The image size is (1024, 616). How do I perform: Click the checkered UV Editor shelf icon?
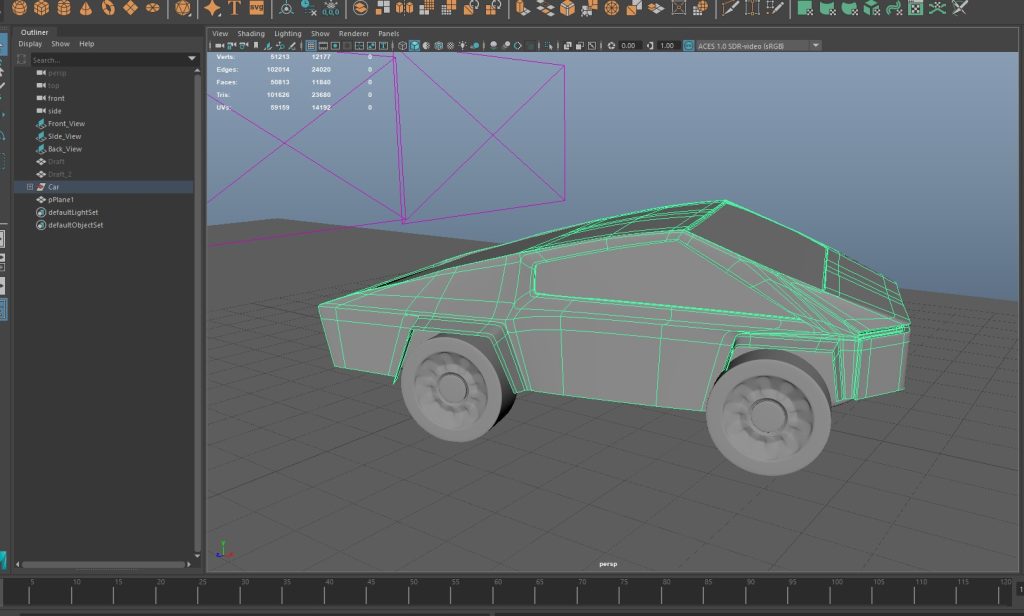pyautogui.click(x=916, y=8)
